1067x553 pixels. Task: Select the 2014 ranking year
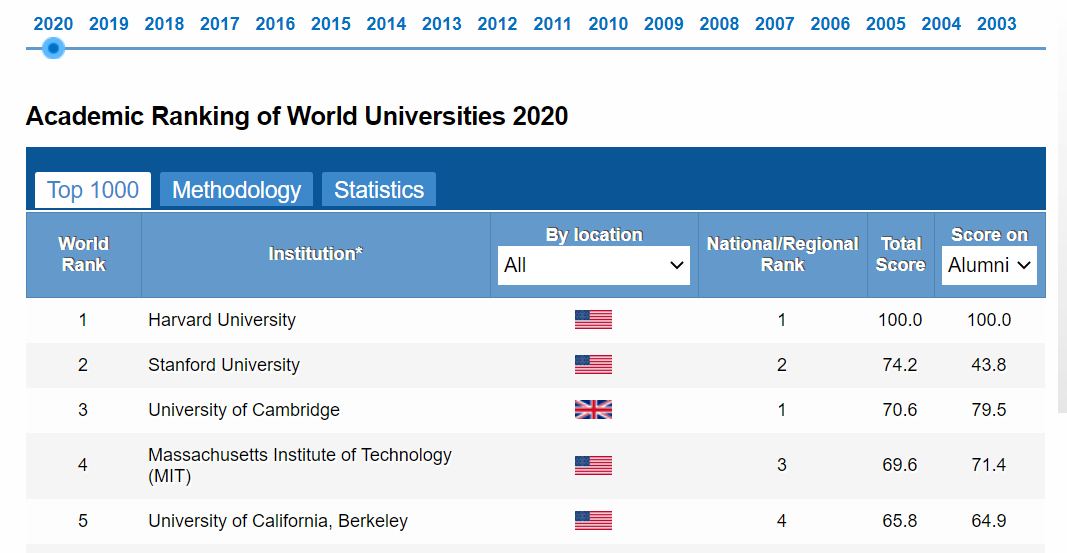pos(386,24)
